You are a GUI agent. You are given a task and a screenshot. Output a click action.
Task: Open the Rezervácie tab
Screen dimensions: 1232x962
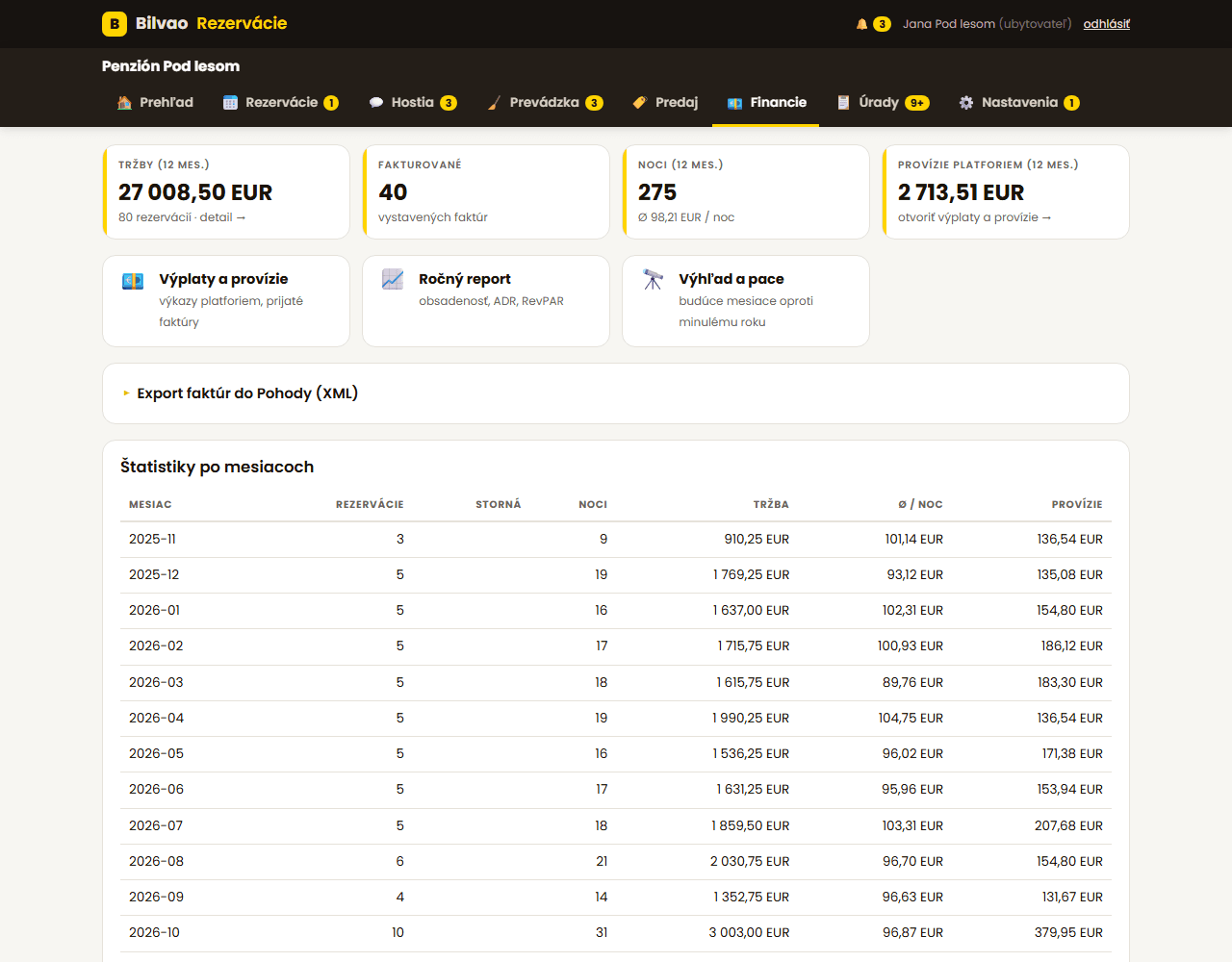tap(281, 103)
